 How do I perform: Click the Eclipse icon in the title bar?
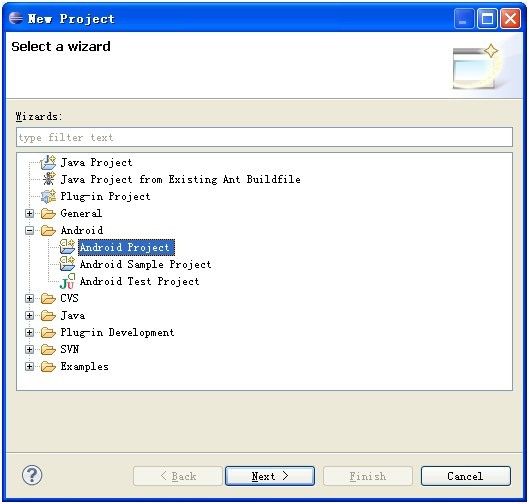pos(16,18)
